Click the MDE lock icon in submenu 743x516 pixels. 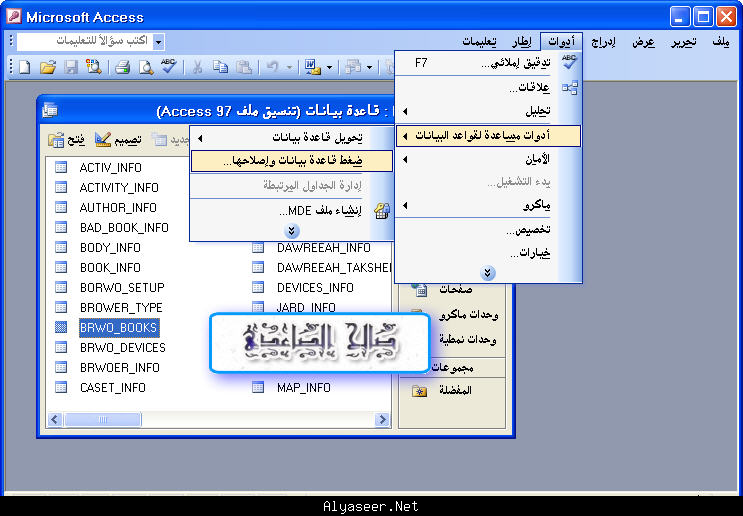pos(381,211)
